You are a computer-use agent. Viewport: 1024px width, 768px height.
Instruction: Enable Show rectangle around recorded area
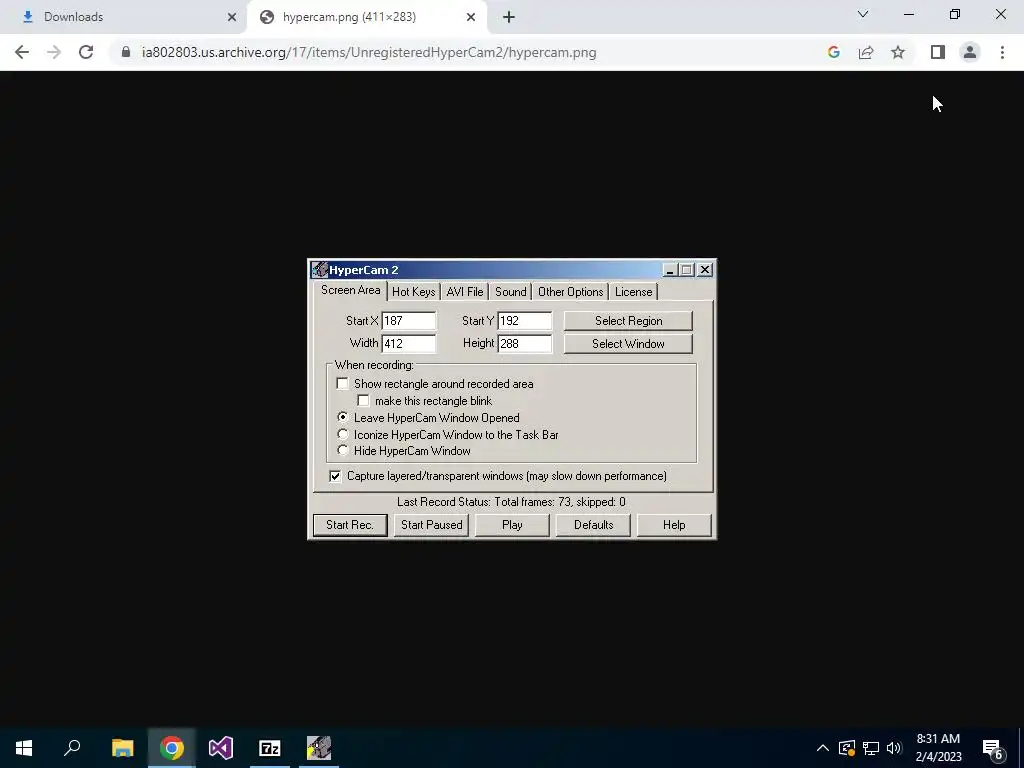pyautogui.click(x=342, y=383)
